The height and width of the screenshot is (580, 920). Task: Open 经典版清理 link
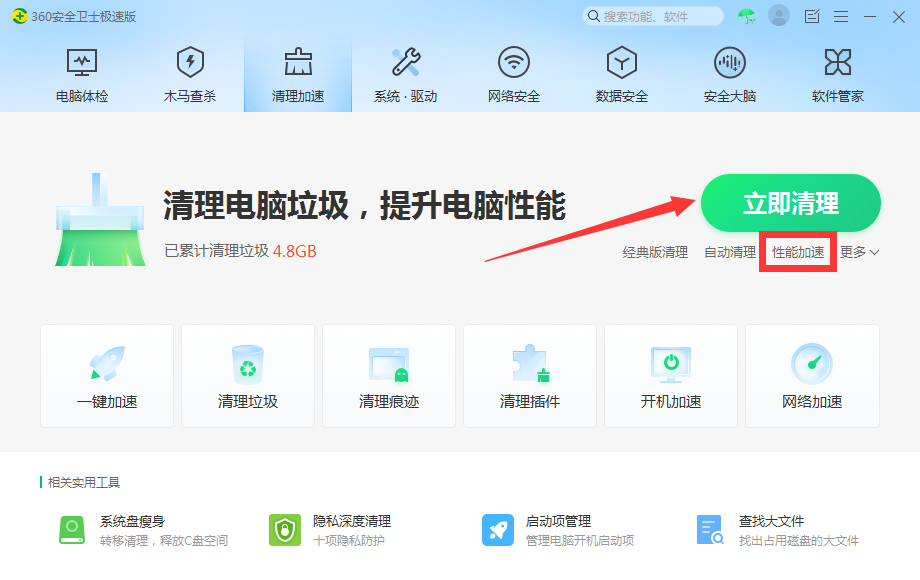click(655, 252)
